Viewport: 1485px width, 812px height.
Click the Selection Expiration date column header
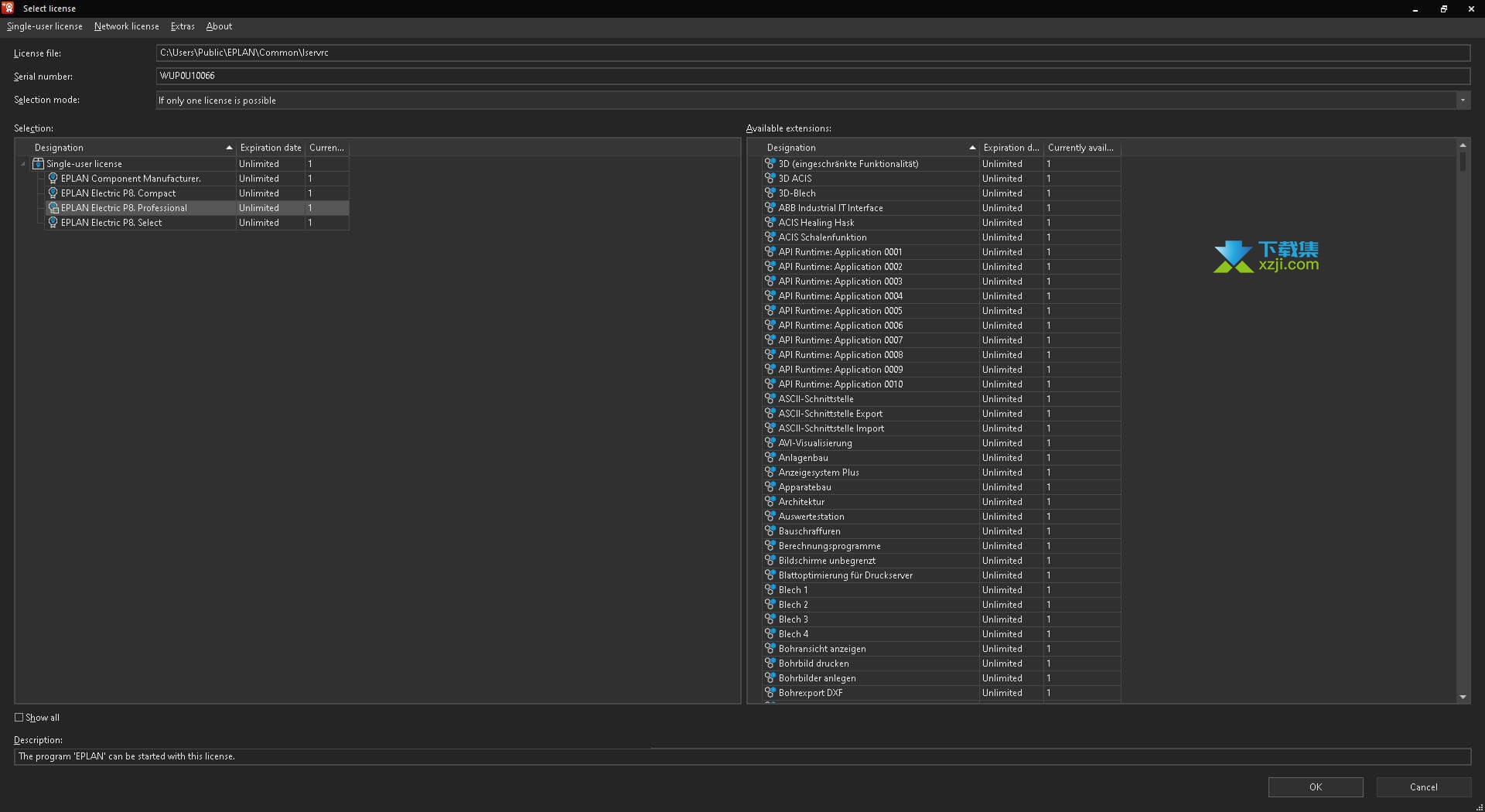[x=270, y=148]
